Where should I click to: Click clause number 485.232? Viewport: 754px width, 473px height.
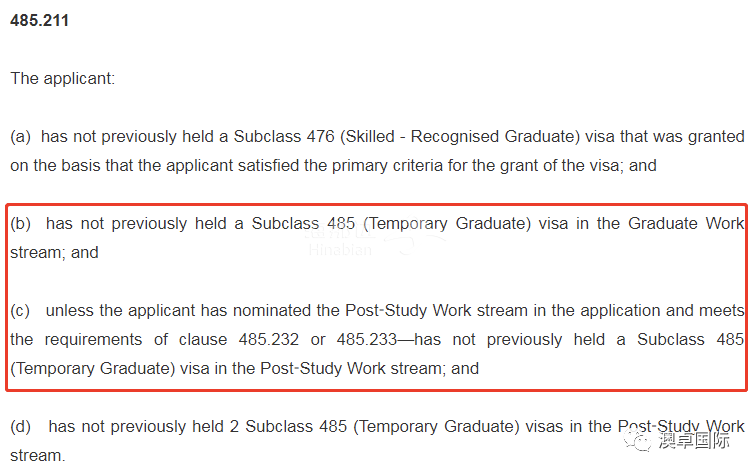point(269,339)
